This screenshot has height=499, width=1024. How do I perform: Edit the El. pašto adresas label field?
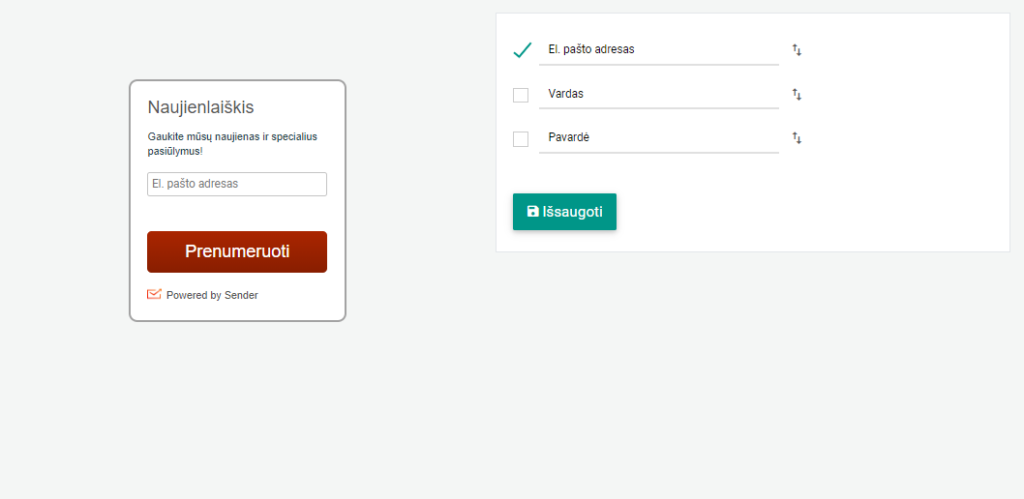pyautogui.click(x=659, y=50)
